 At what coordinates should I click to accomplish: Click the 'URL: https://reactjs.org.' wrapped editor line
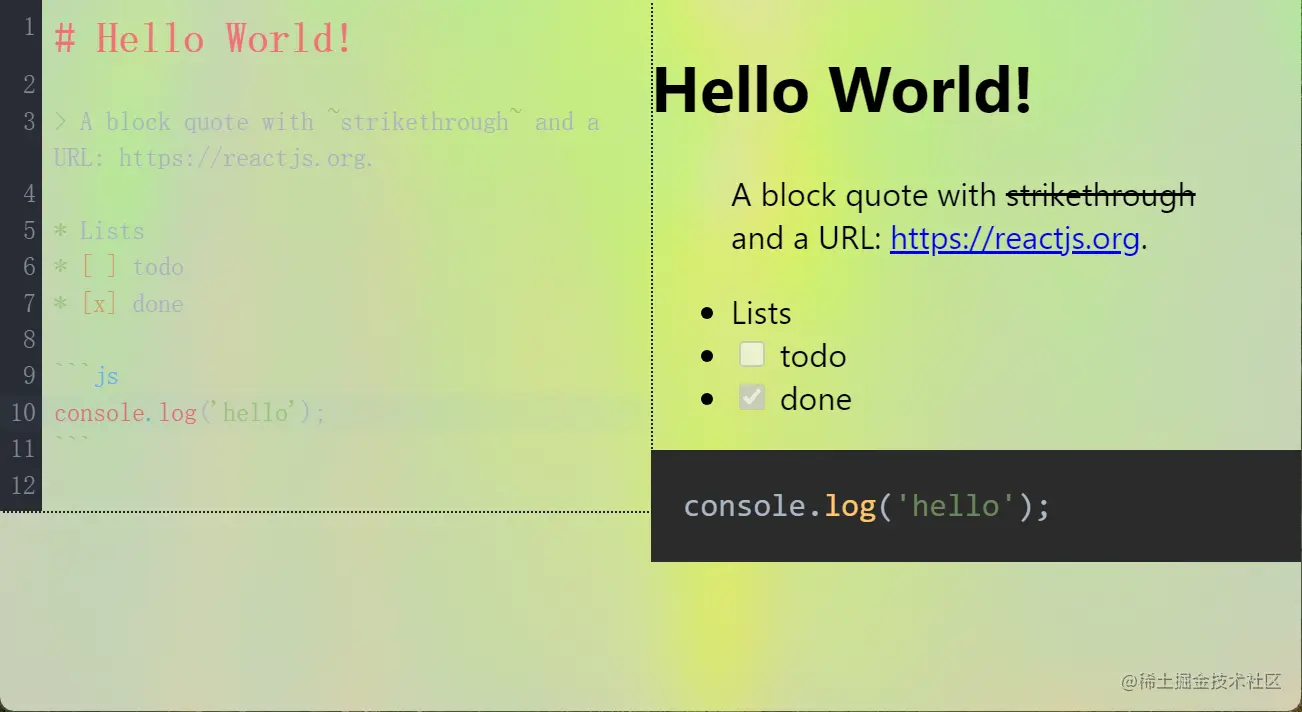coord(214,158)
